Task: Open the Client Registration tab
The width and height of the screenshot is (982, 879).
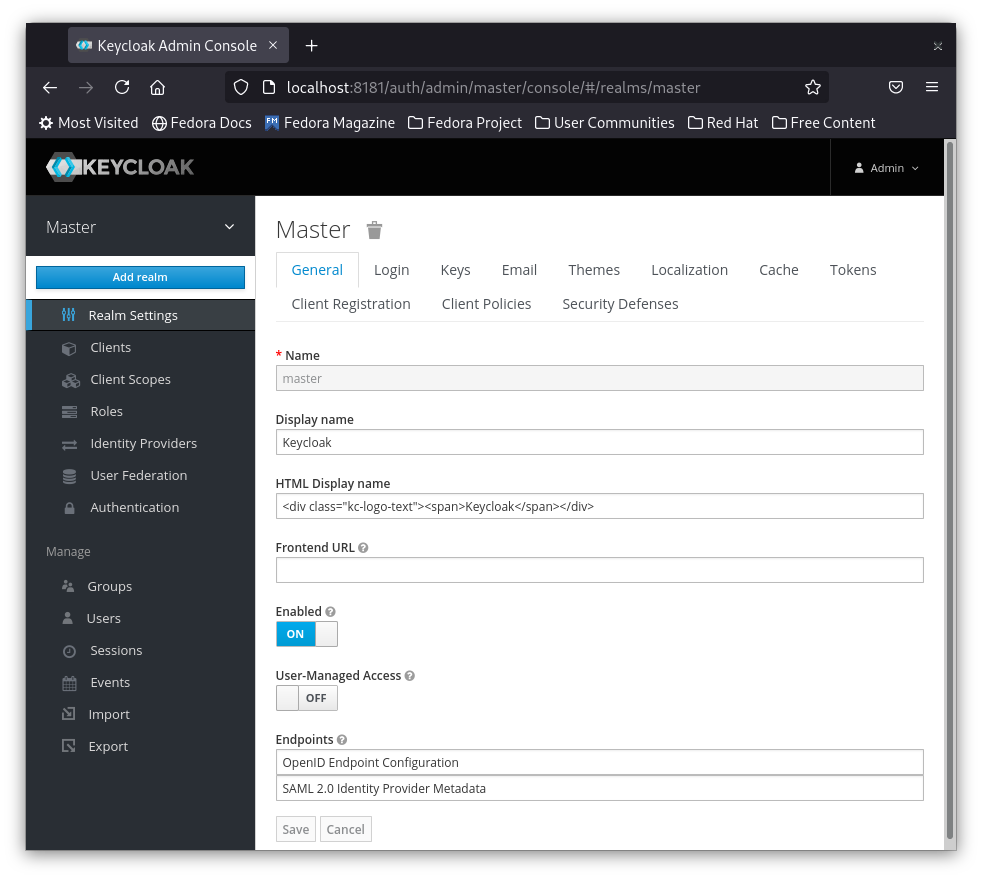Action: (x=351, y=304)
